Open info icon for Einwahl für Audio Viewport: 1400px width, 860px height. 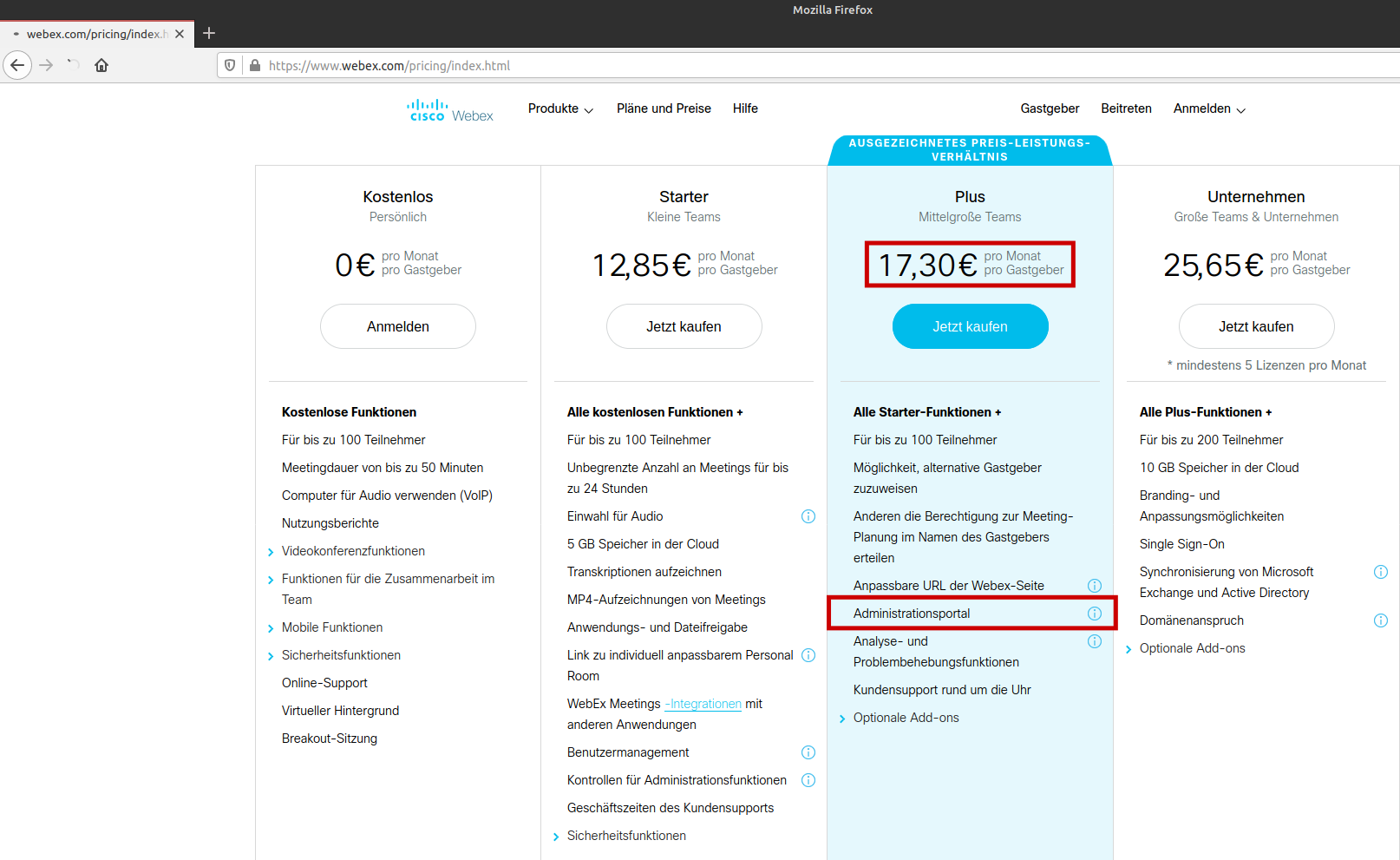tap(808, 516)
